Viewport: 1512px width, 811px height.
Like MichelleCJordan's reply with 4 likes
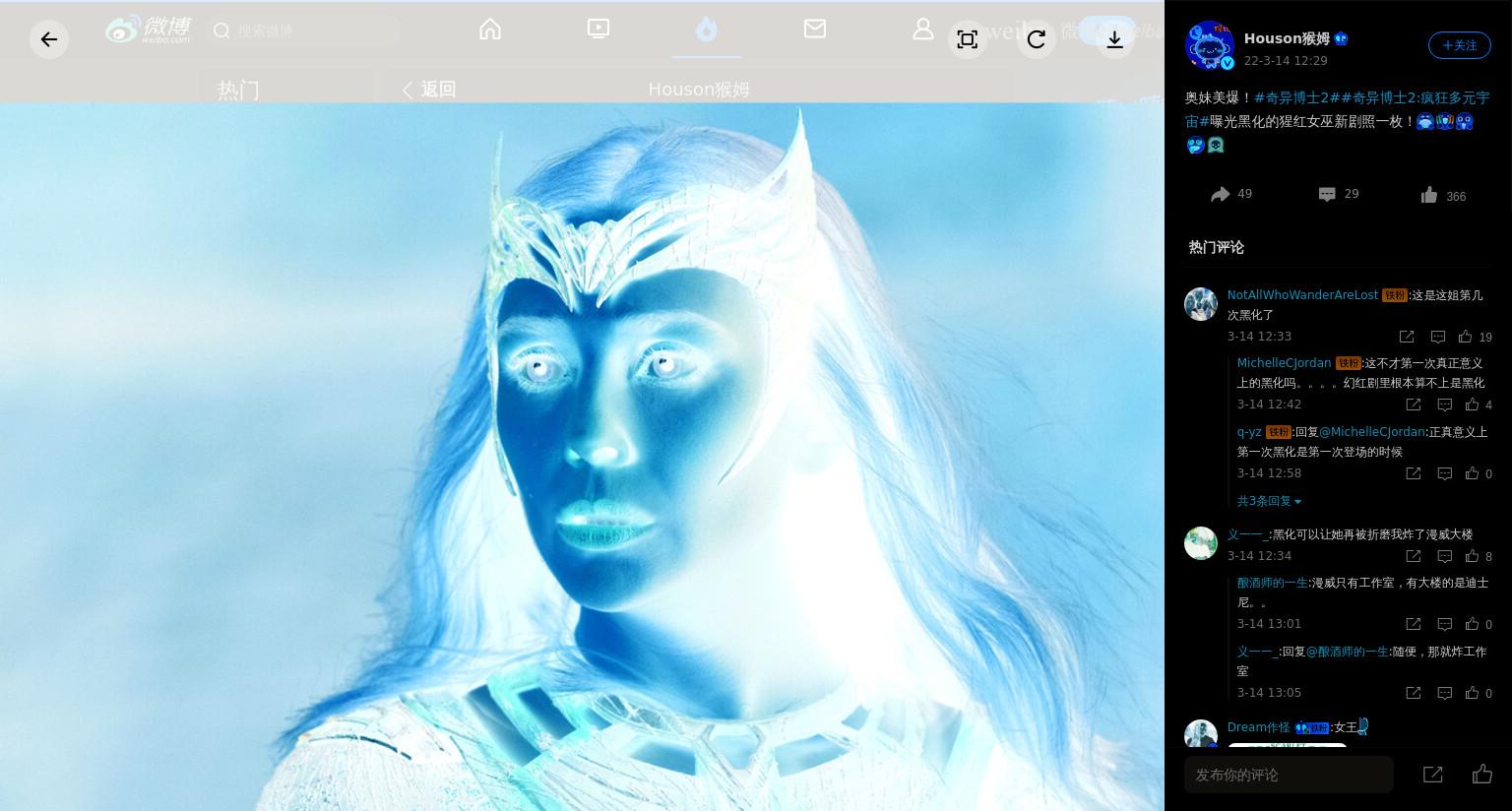[1479, 405]
